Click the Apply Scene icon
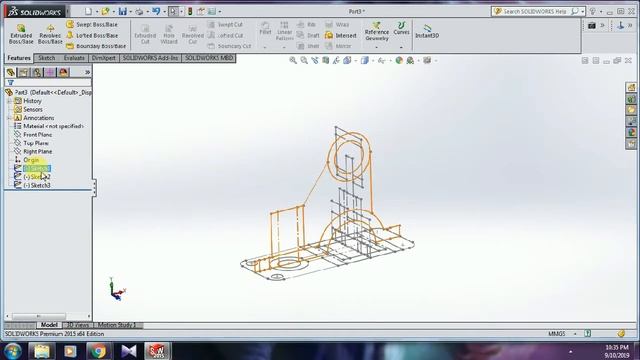 pos(410,60)
